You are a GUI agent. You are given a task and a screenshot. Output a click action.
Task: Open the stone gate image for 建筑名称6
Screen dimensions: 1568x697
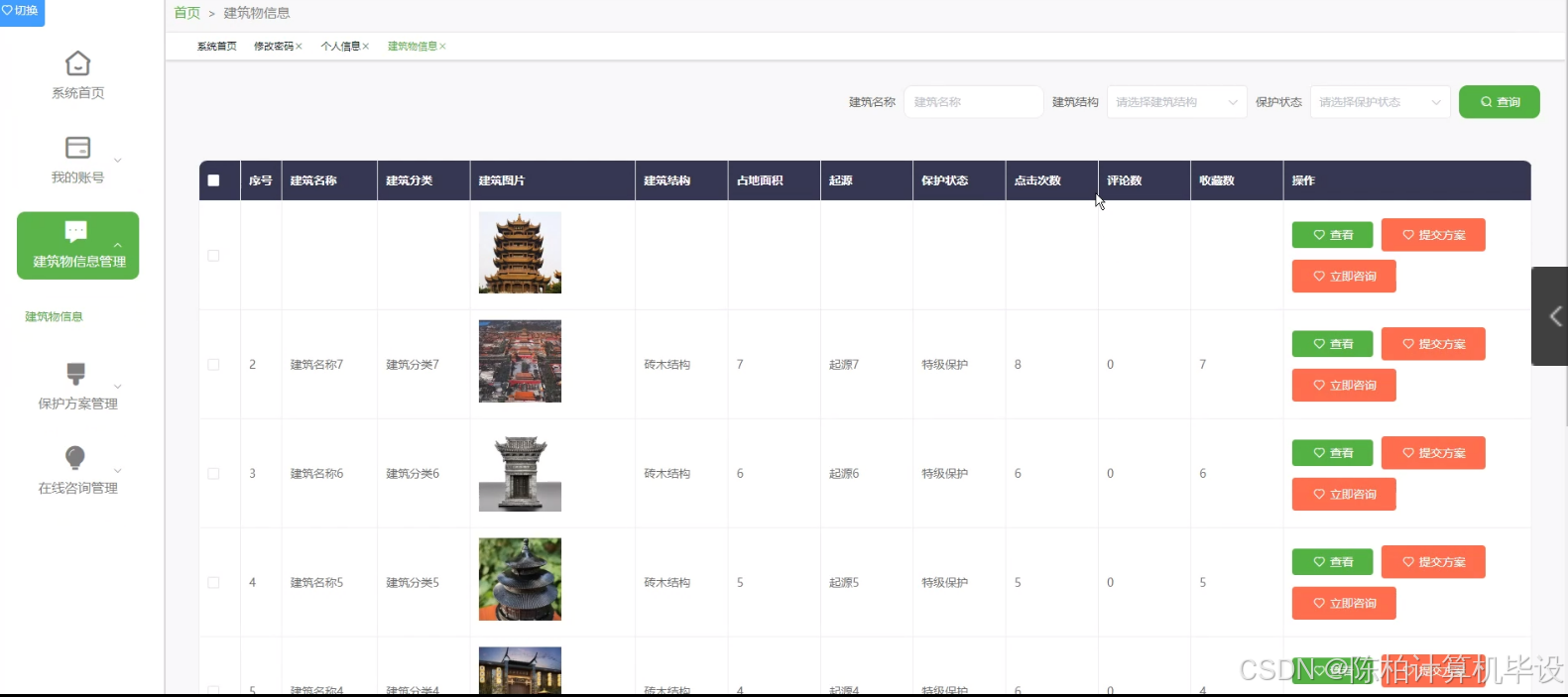[520, 470]
